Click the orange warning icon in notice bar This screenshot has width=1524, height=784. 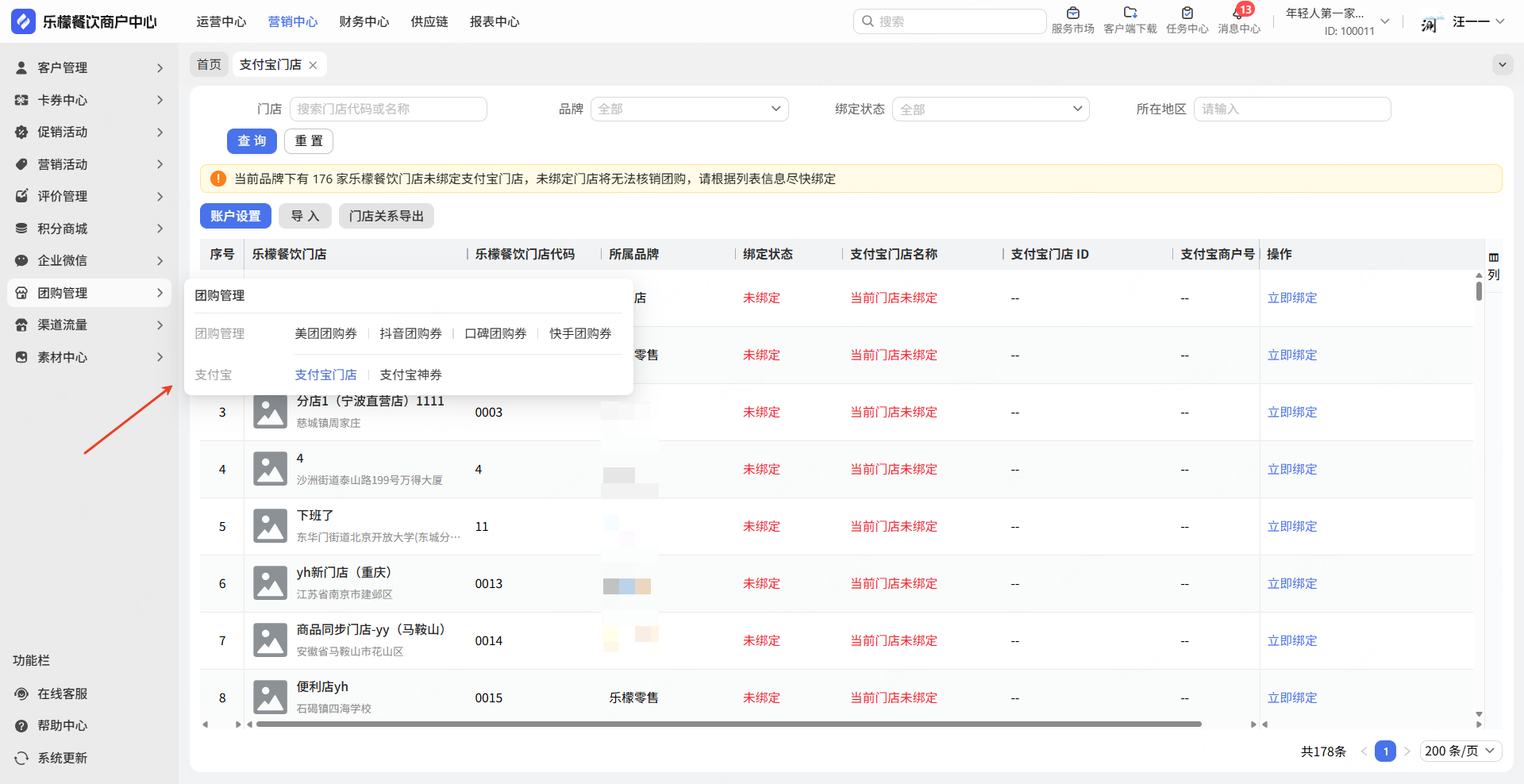[218, 179]
